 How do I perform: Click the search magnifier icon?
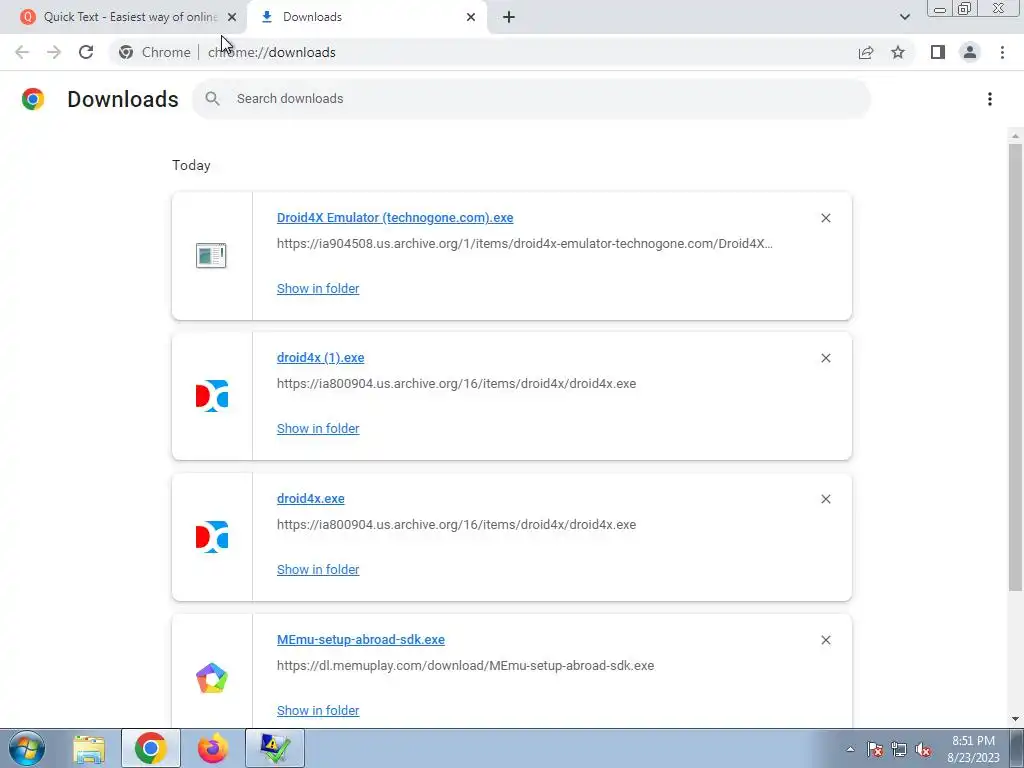(x=212, y=99)
